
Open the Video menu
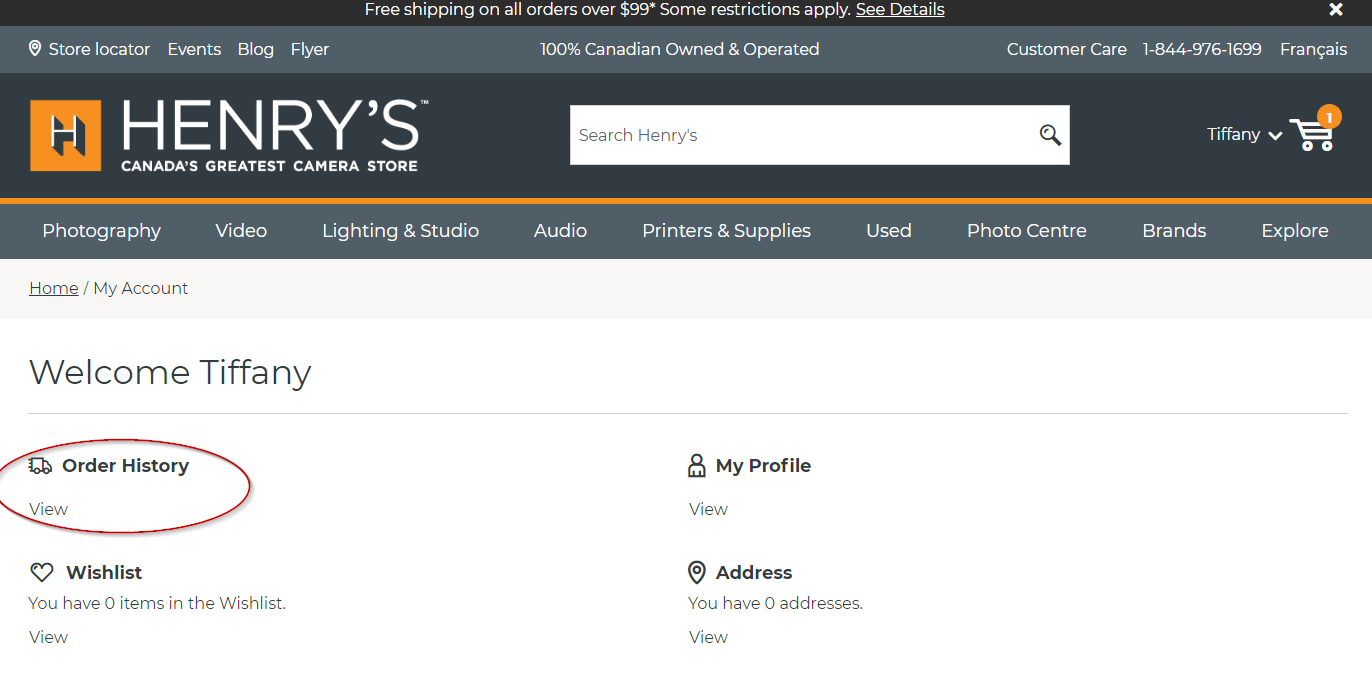[x=241, y=231]
